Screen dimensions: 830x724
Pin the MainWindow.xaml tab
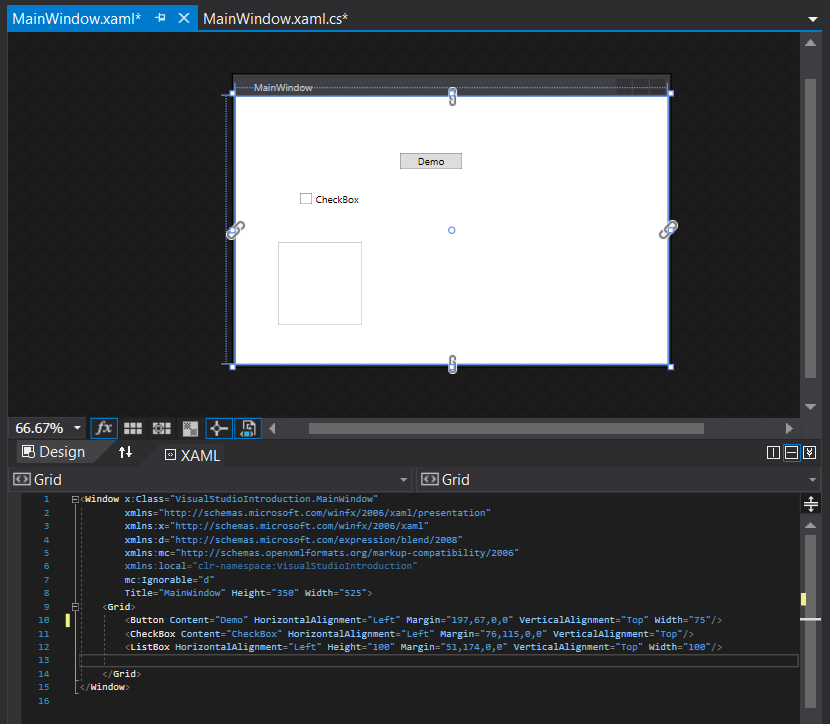[160, 18]
